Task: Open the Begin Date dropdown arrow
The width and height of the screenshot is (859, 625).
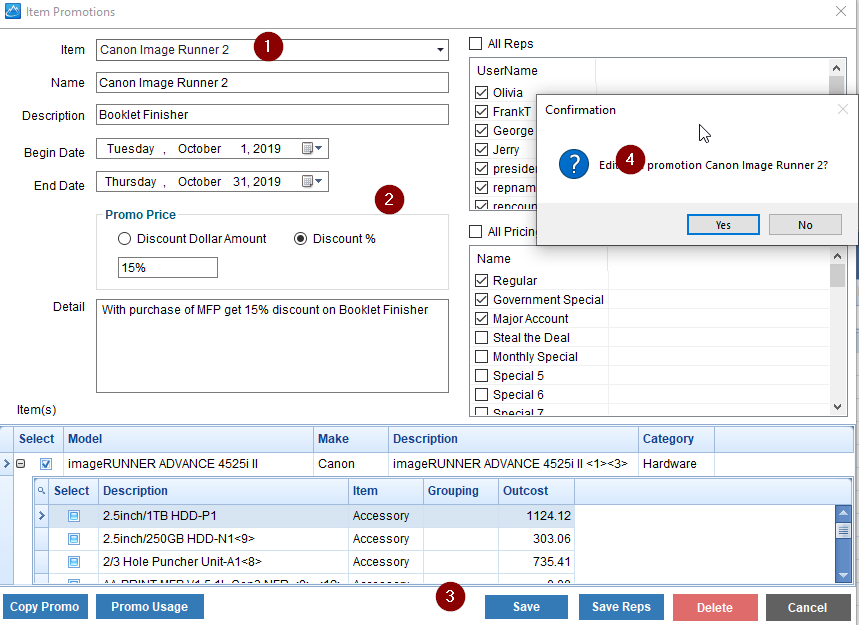Action: [x=319, y=148]
